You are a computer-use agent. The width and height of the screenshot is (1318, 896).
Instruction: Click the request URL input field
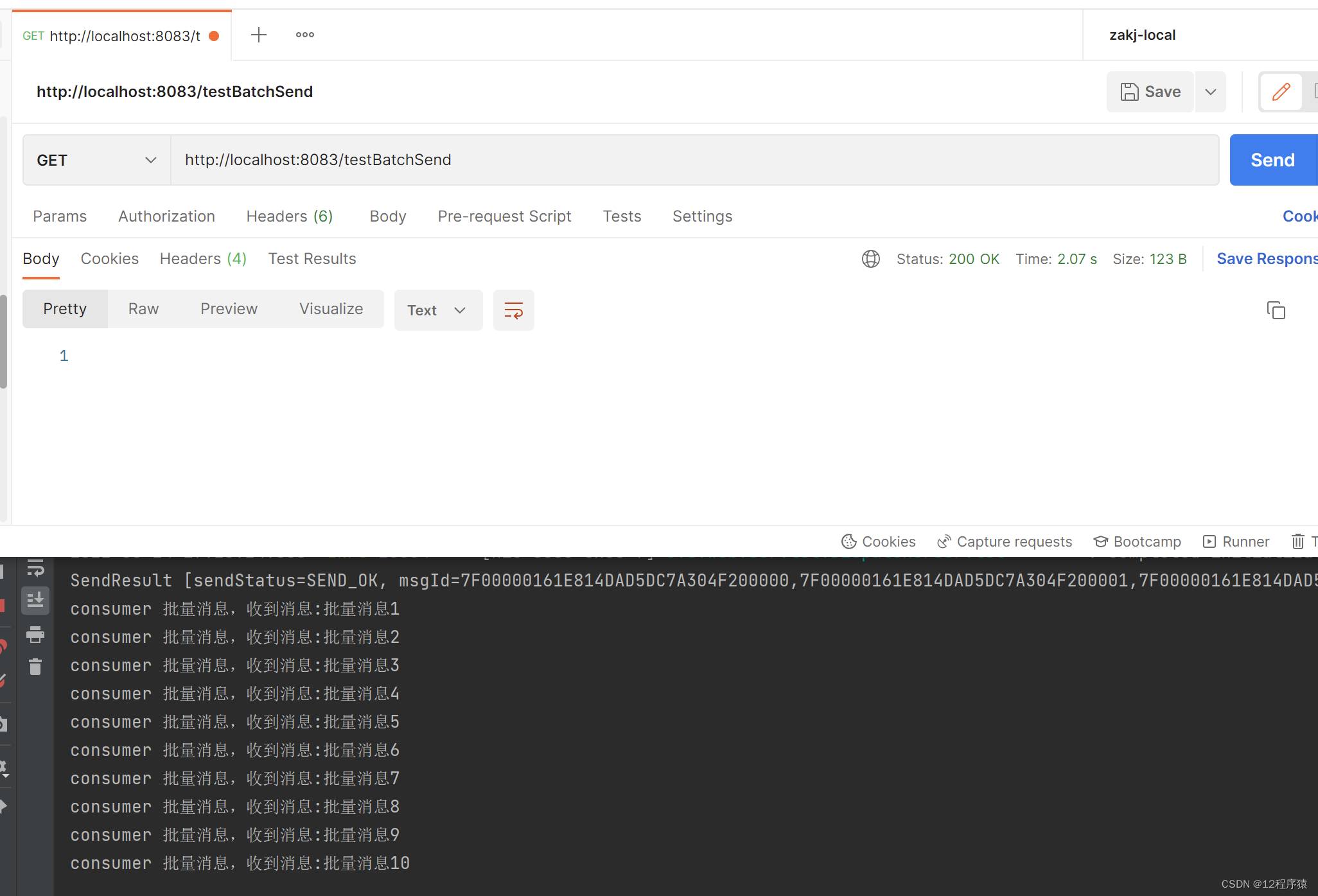[x=694, y=160]
